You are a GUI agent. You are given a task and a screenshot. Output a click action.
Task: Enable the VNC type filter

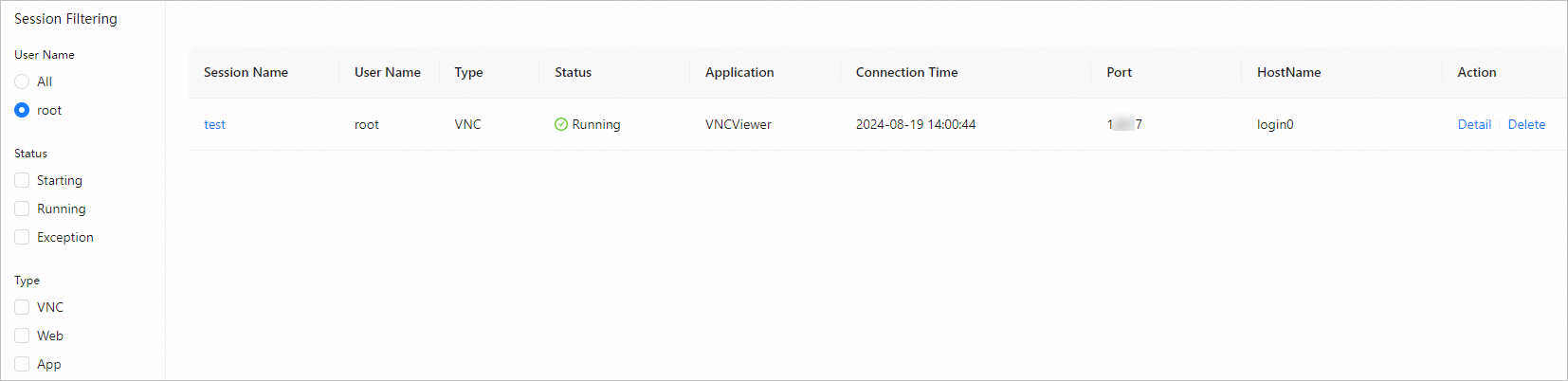(x=22, y=307)
